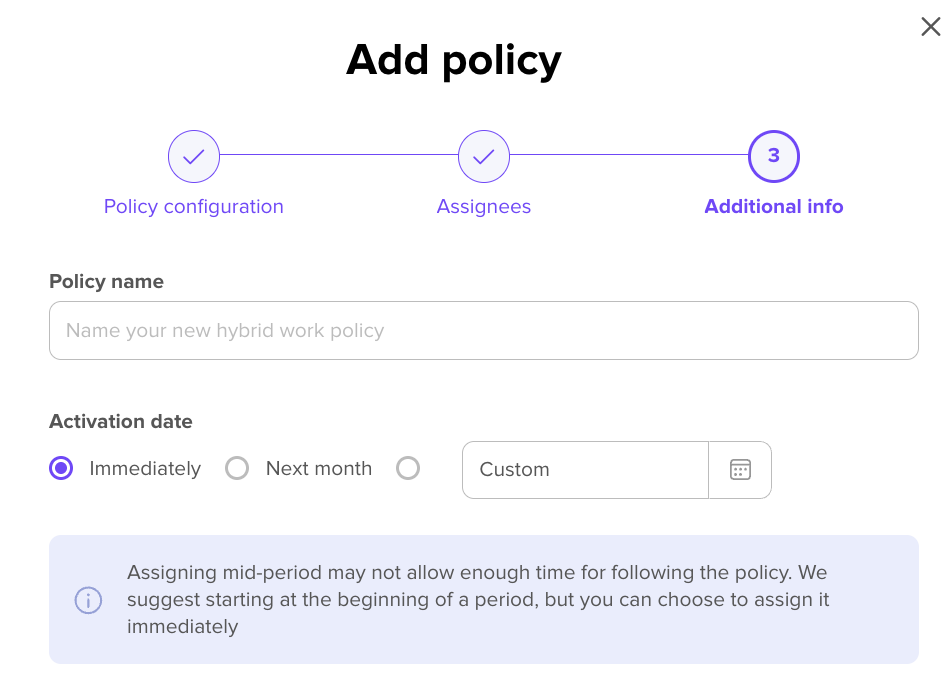Click the Next month option label text
944x688 pixels.
[x=319, y=468]
